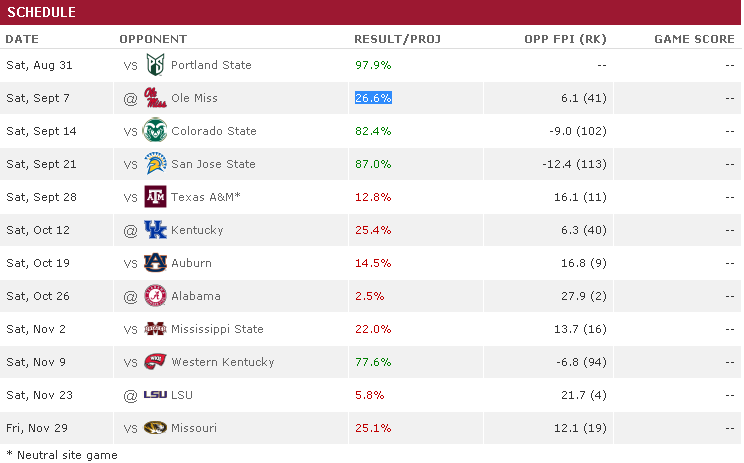Click the Mississippi State logo
This screenshot has height=463, width=744.
pyautogui.click(x=155, y=329)
